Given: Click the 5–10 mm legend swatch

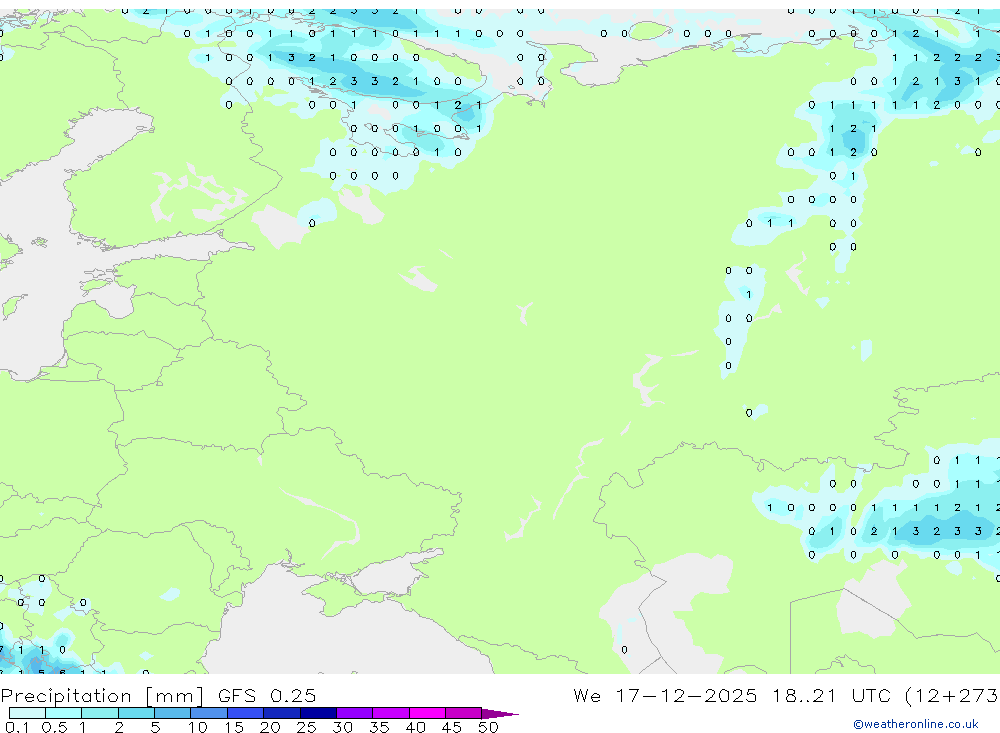Looking at the screenshot, I should click(173, 713).
